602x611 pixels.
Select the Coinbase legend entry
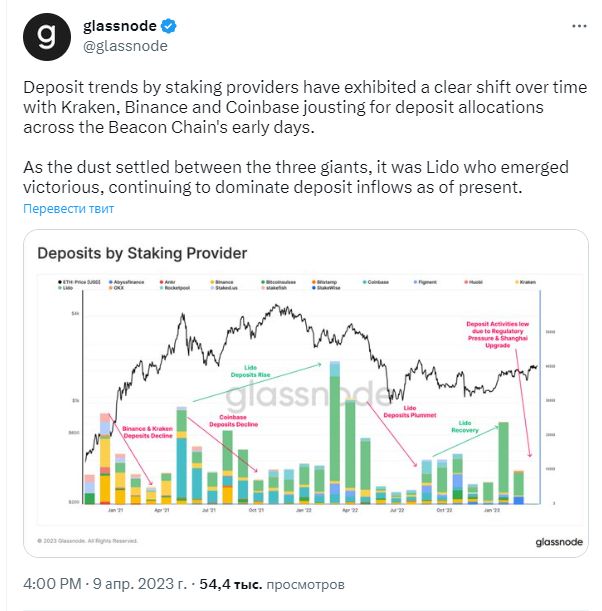point(376,282)
